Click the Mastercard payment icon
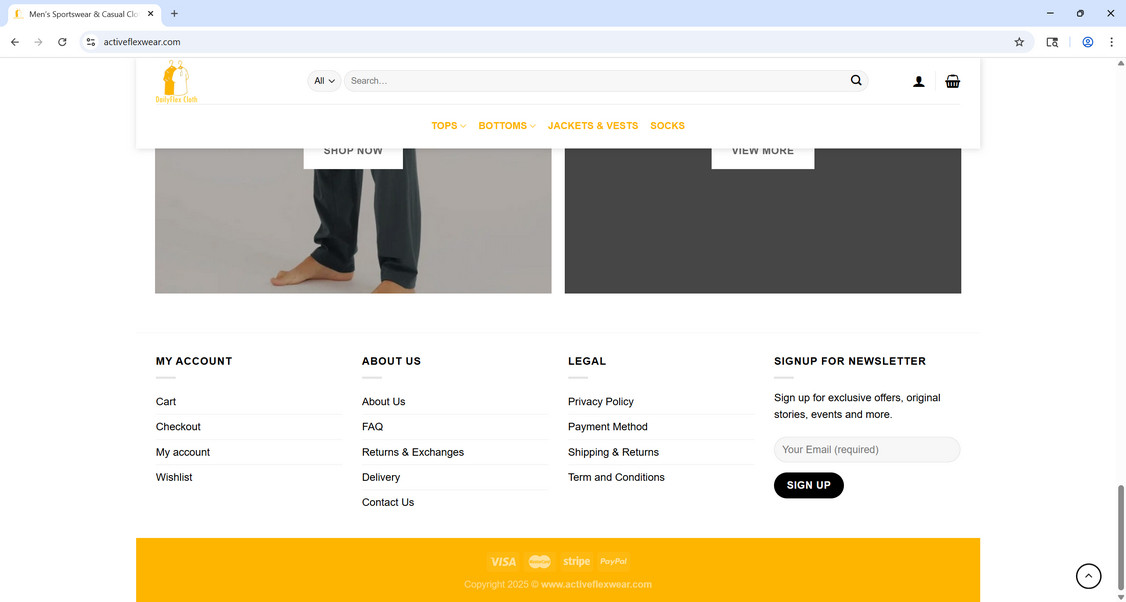Viewport: 1126px width, 602px height. 539,561
